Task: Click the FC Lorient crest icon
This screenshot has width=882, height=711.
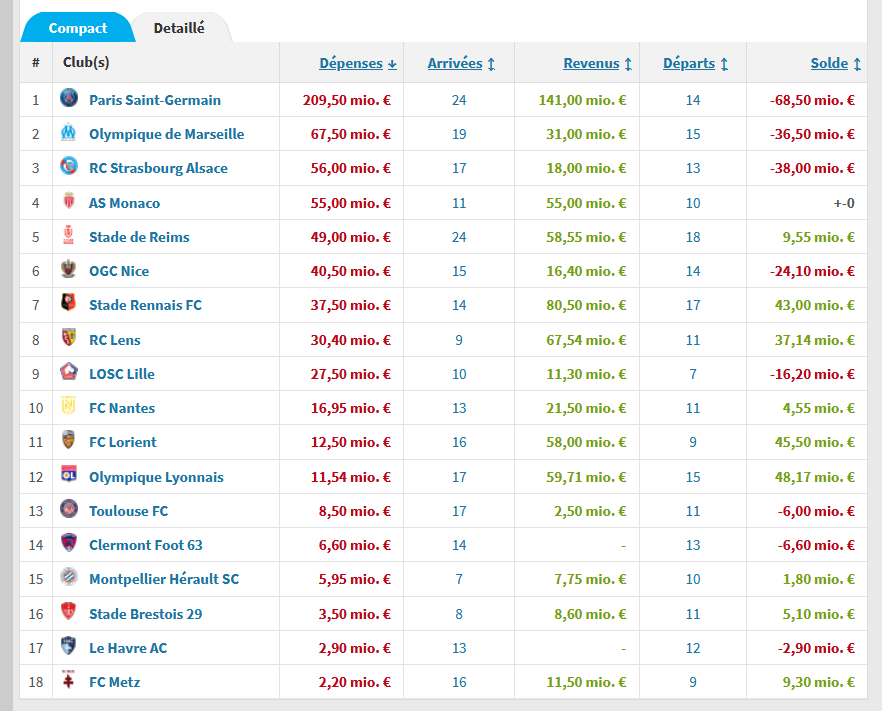Action: coord(69,440)
